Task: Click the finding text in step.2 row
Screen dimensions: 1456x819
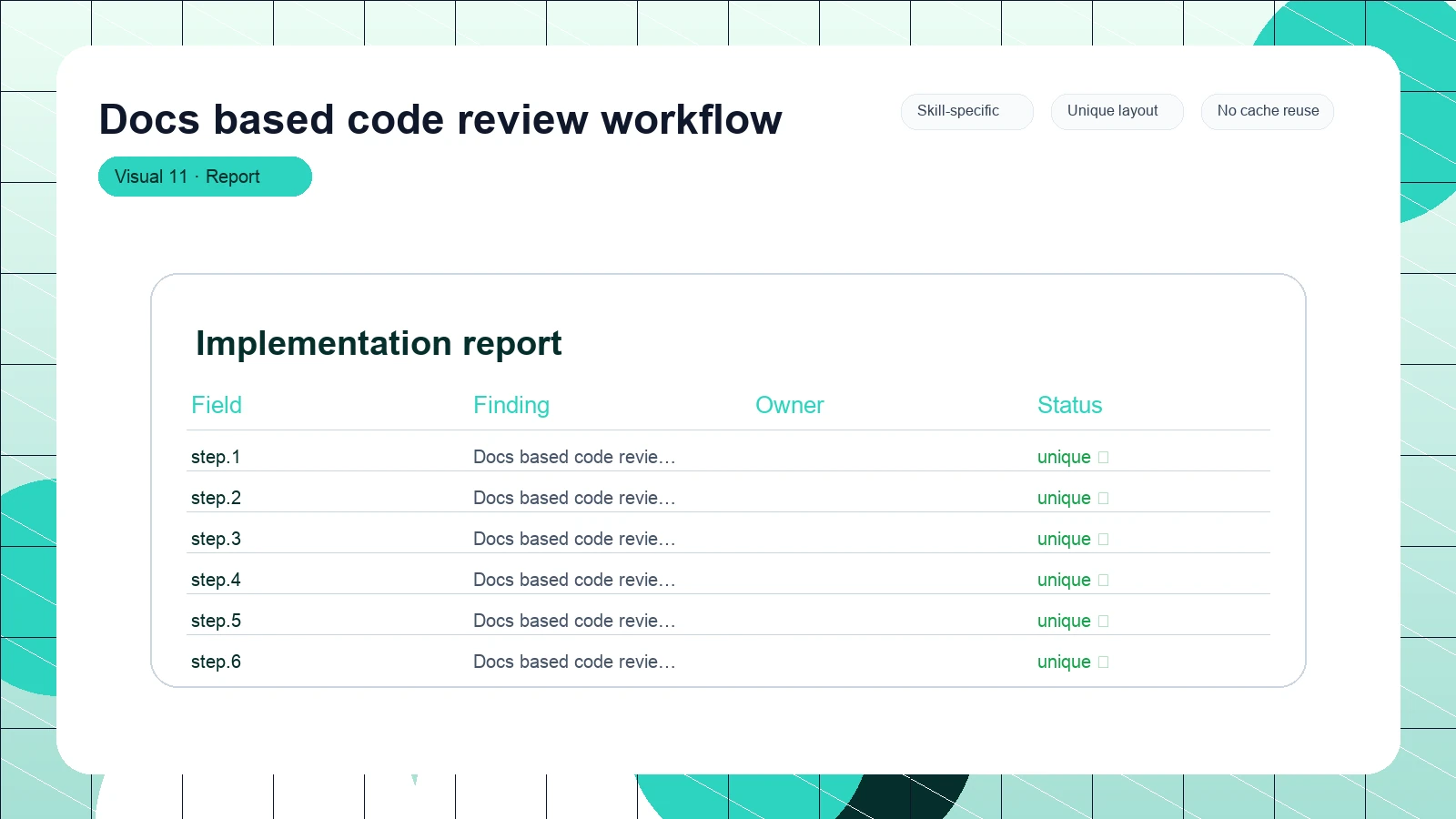Action: [x=574, y=498]
